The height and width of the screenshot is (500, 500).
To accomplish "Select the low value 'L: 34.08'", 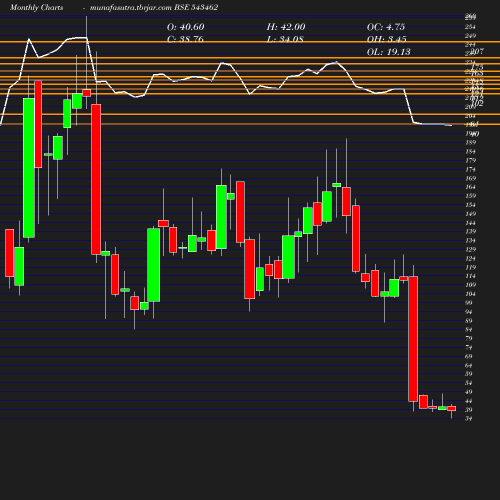I will (285, 39).
